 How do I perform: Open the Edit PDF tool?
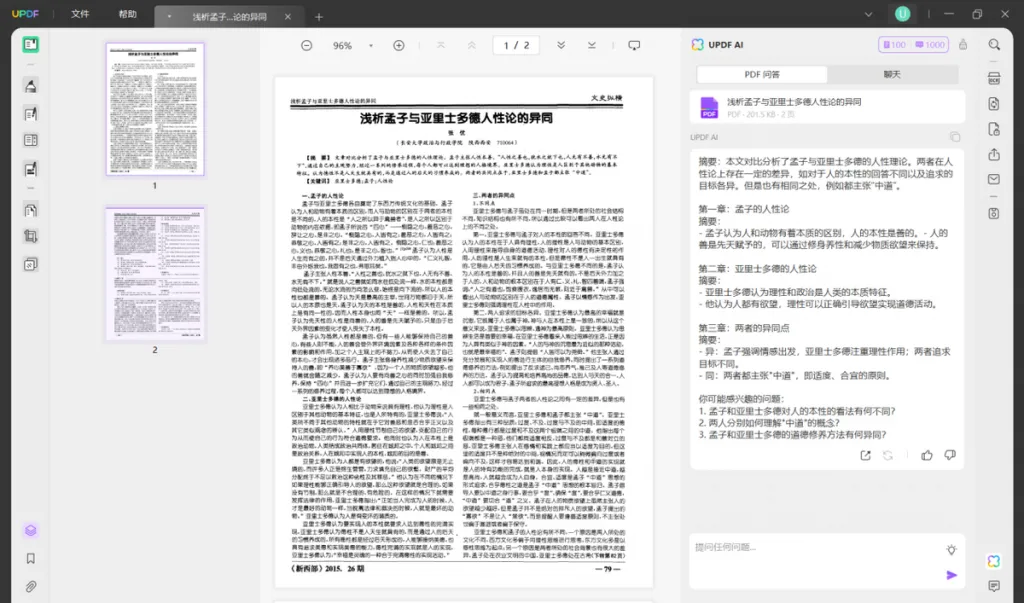point(31,114)
